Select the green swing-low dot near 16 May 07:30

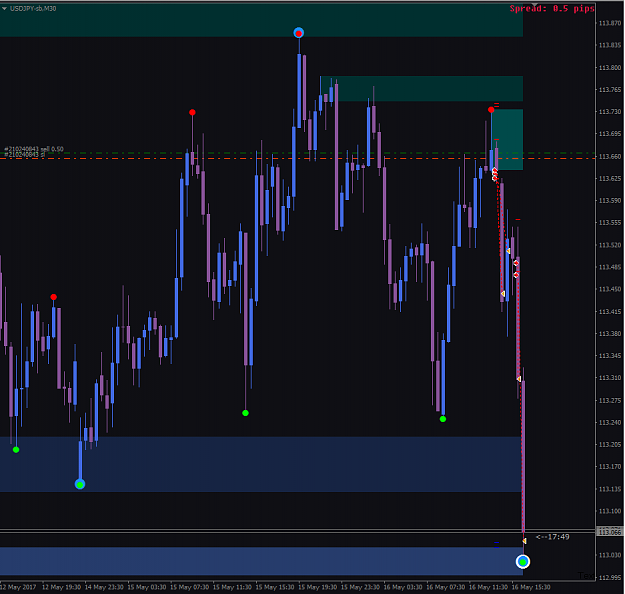(x=443, y=419)
